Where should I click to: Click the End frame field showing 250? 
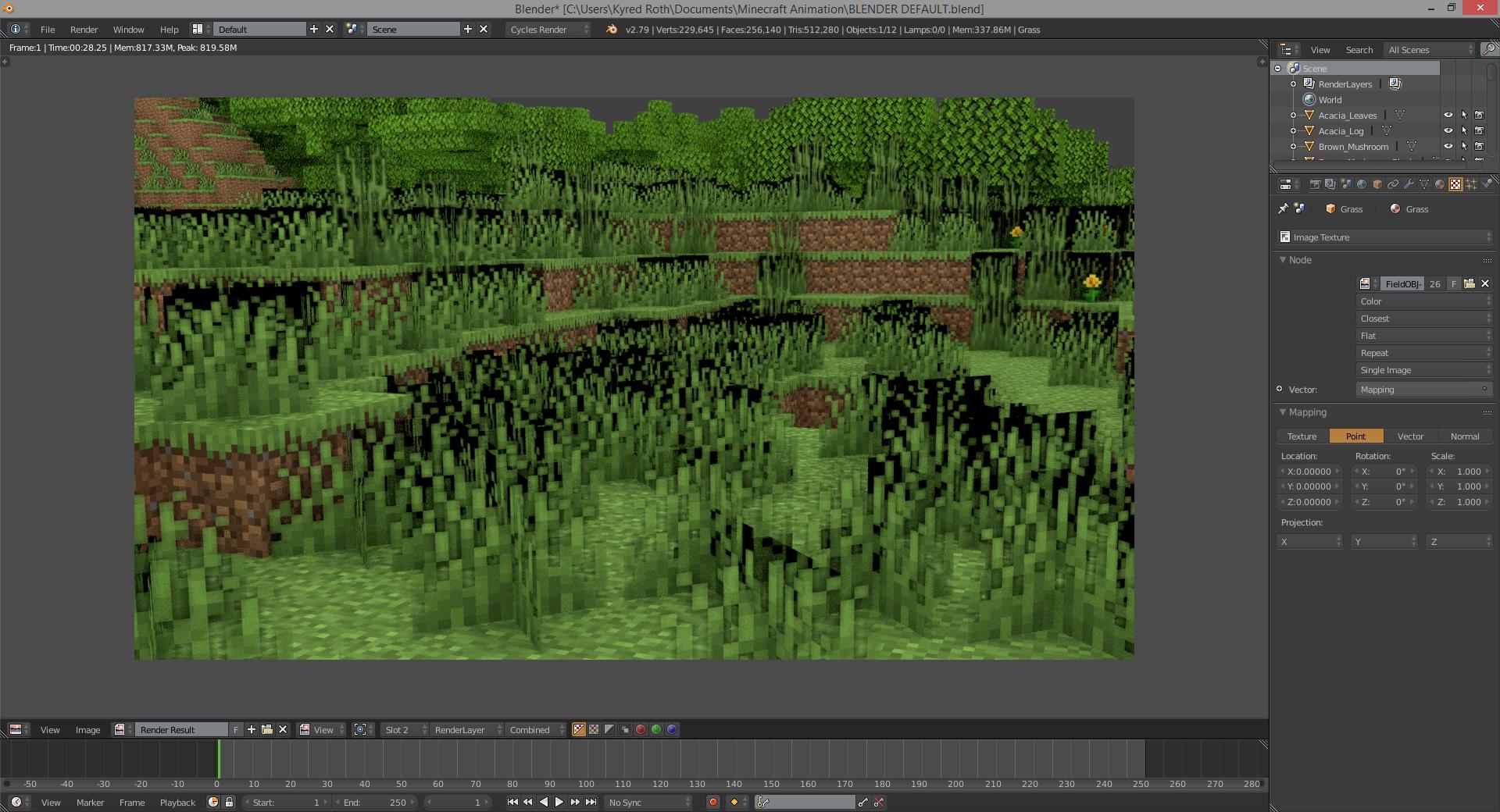376,802
